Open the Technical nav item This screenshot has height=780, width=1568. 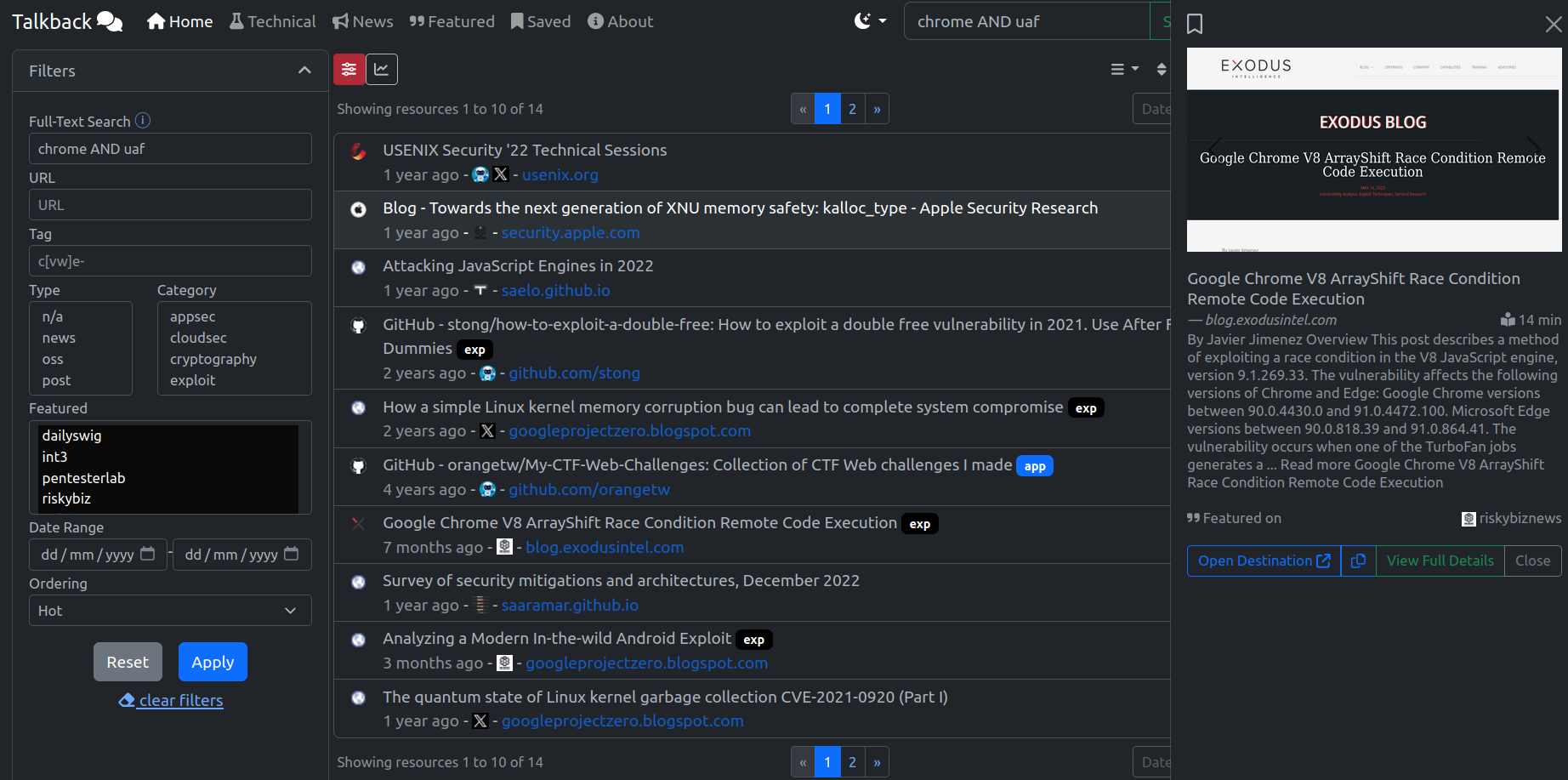(272, 21)
